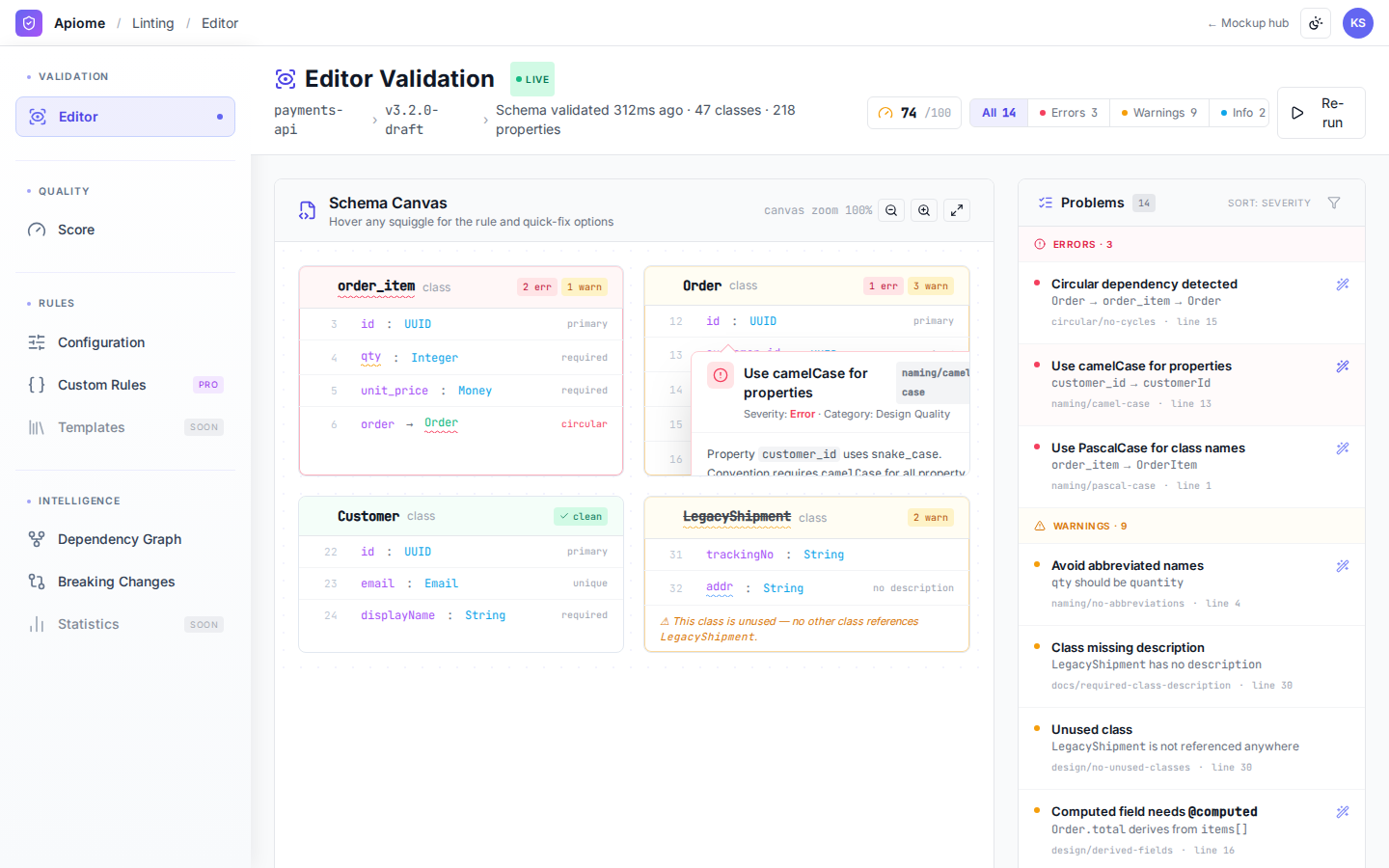1389x868 pixels.
Task: Click the qty property with squiggle
Action: coord(371,357)
